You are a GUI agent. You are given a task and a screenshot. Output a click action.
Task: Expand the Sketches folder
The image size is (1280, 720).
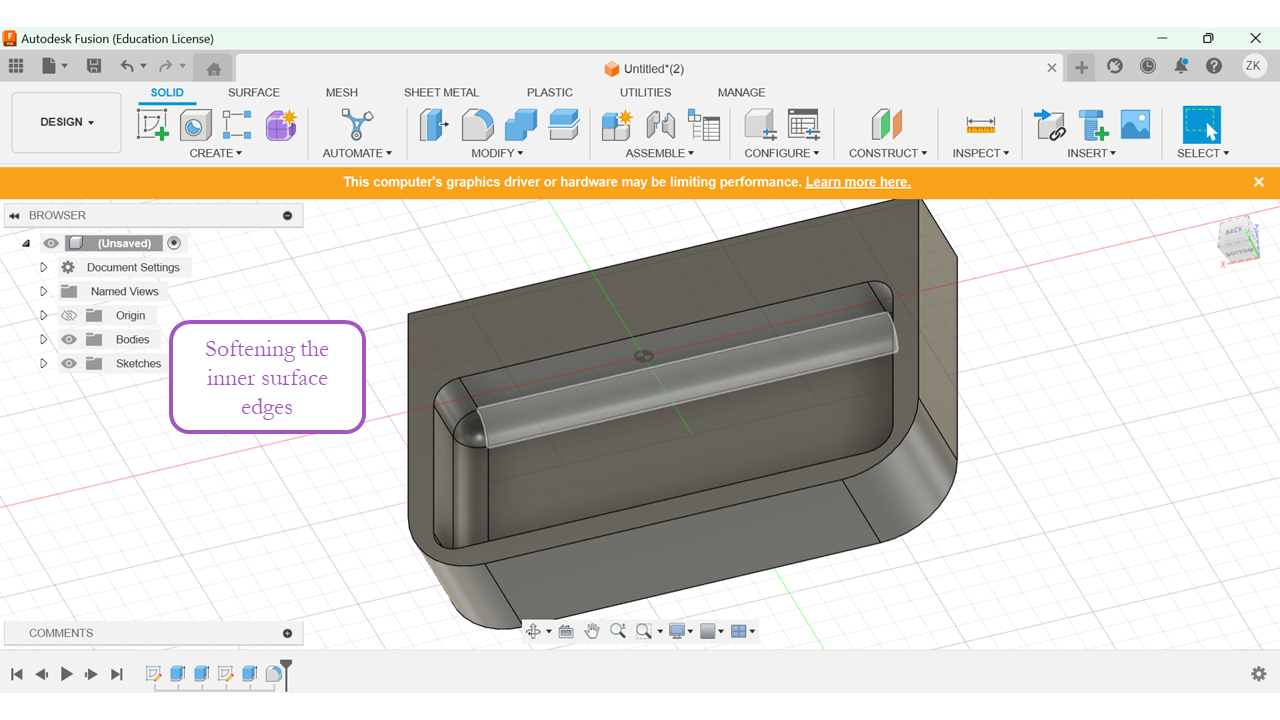(43, 363)
